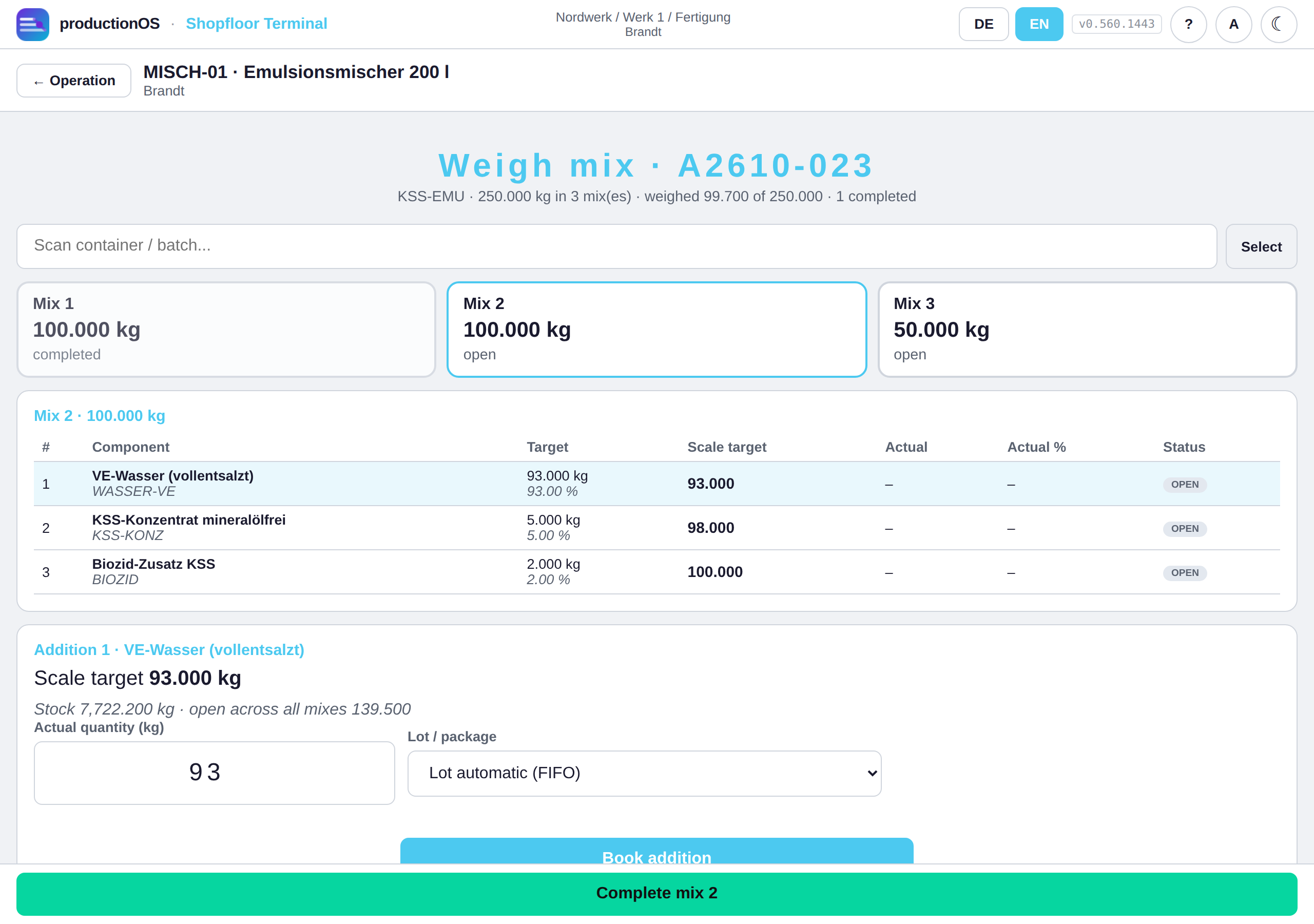Click the Actual quantity (kg) input field
The height and width of the screenshot is (924, 1314).
click(x=214, y=773)
